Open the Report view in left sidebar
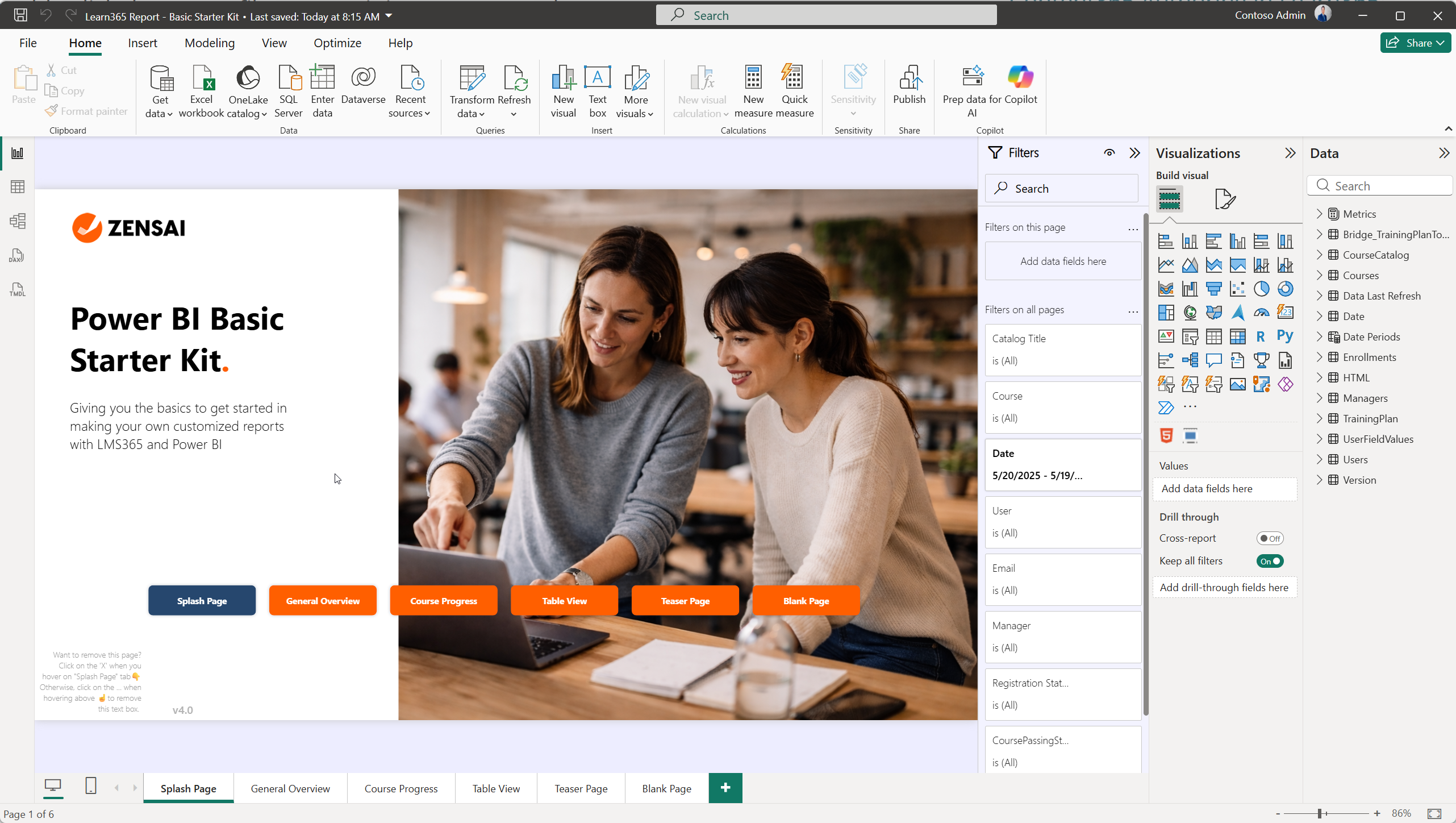 pos(18,153)
